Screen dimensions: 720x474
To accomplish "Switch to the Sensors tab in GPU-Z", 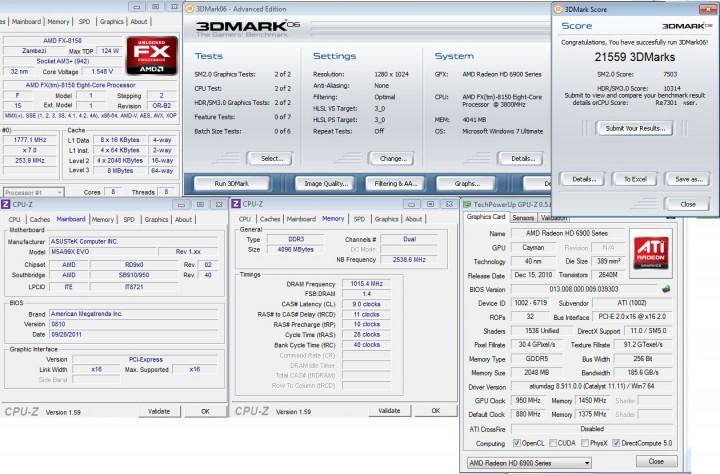I will click(x=523, y=218).
